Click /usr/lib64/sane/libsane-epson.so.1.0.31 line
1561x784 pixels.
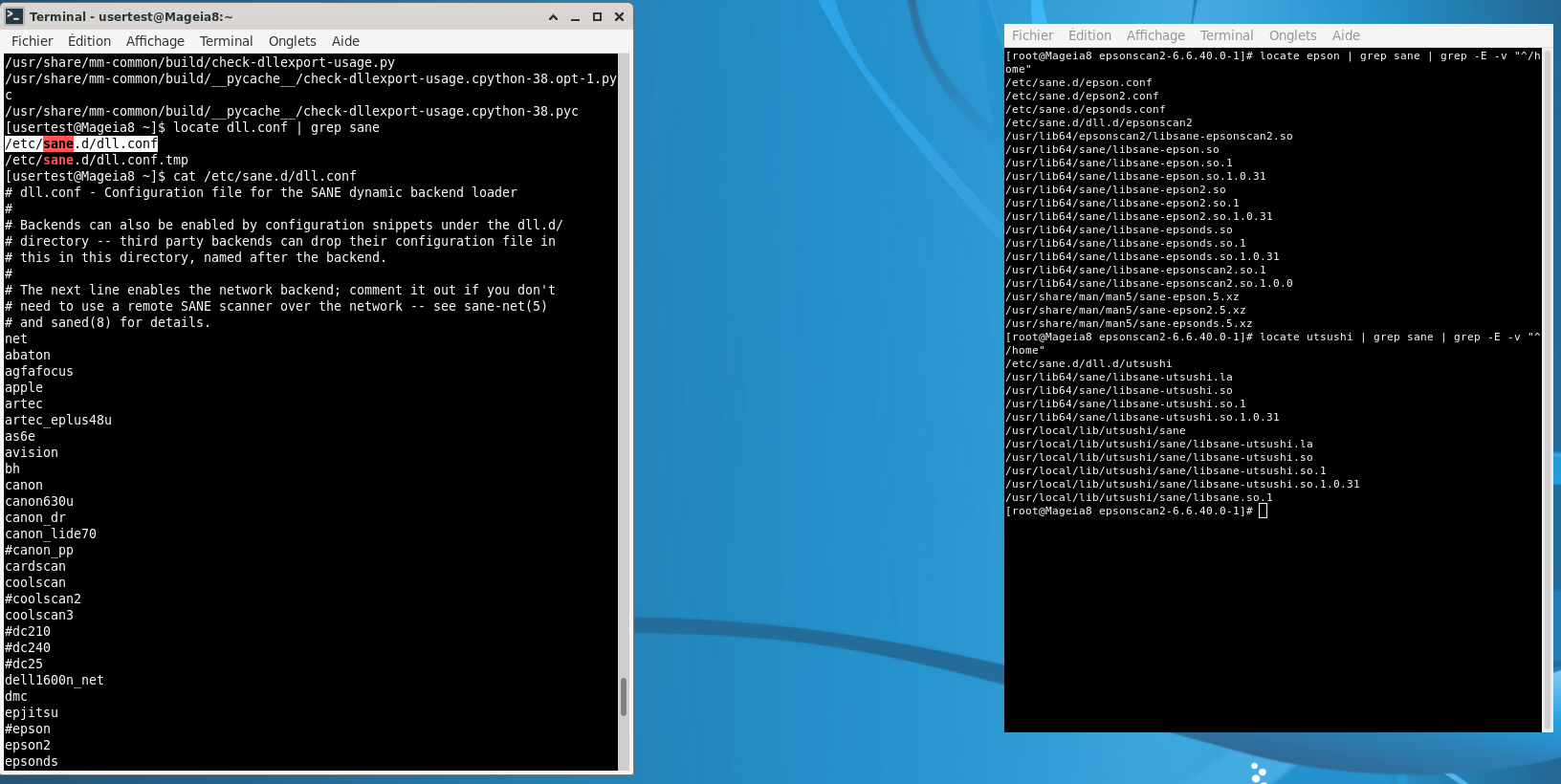1135,176
